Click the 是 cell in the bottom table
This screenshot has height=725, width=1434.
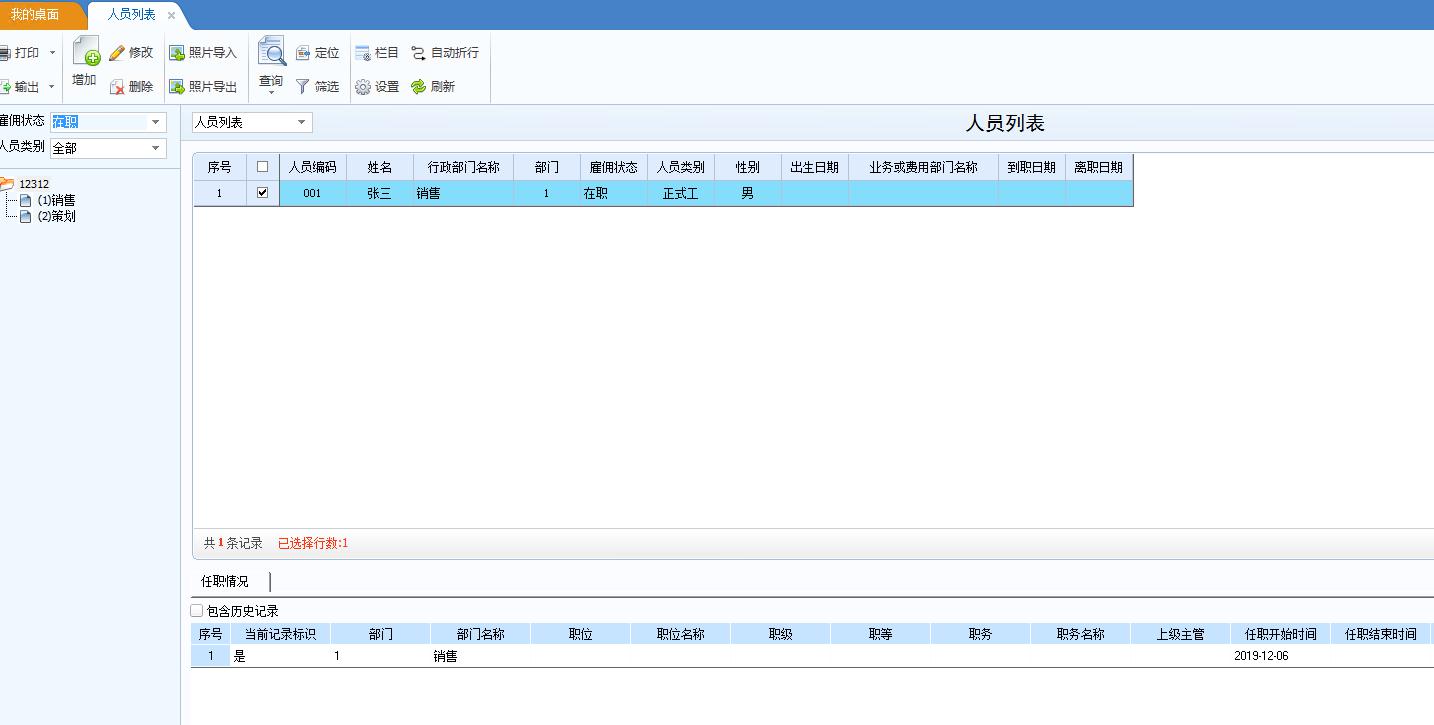(280, 656)
